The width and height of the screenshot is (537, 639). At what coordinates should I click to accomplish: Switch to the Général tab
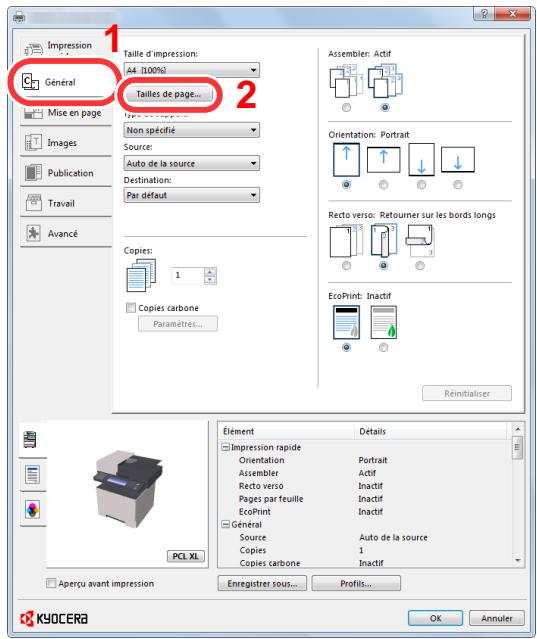65,82
